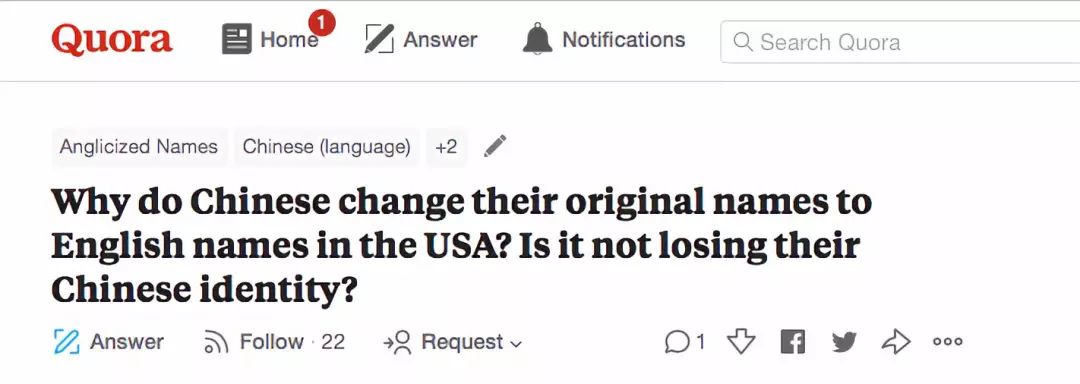
Task: Expand the +2 more topics tag
Action: point(446,147)
